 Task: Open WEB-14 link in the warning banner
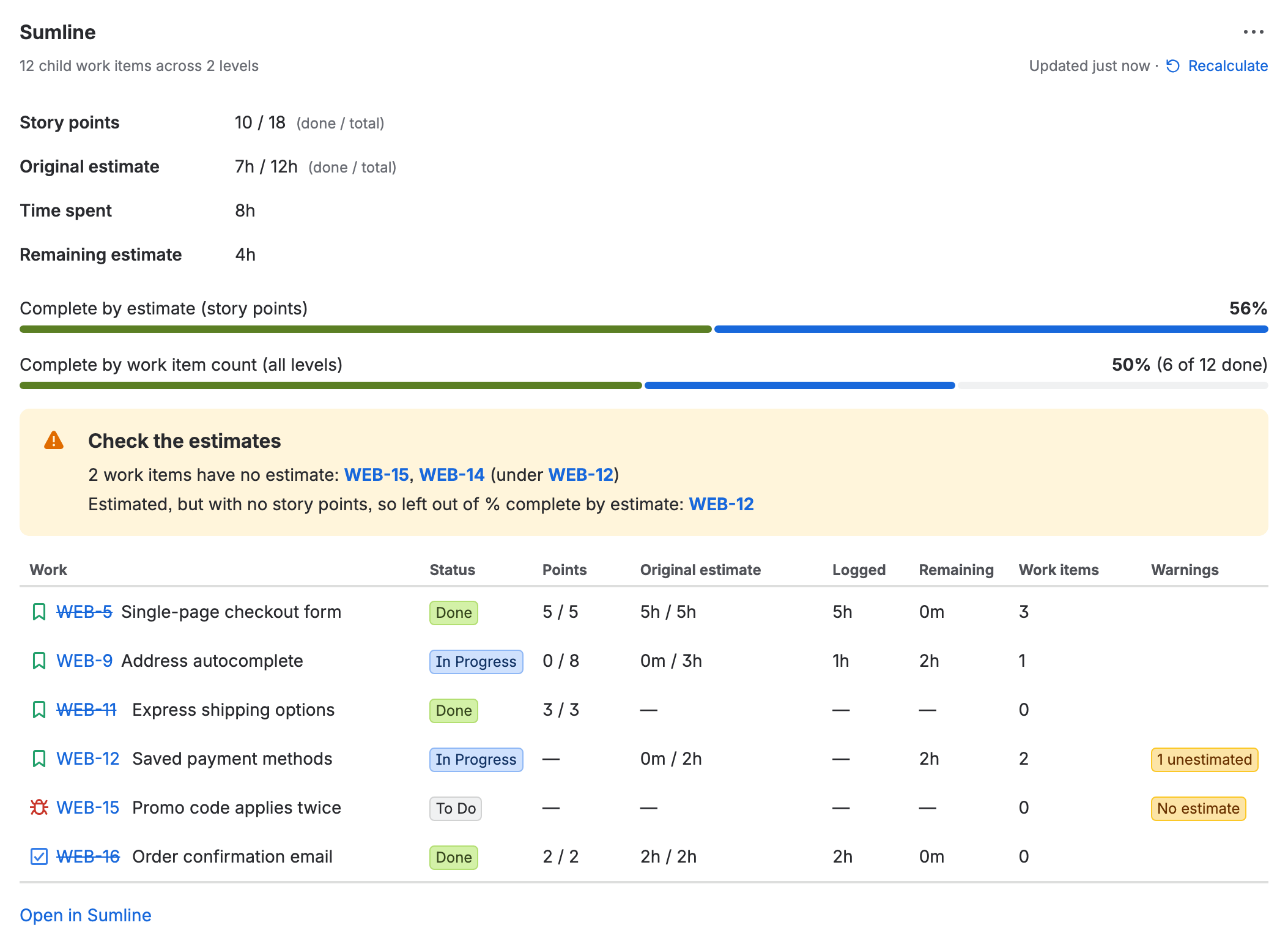(451, 475)
